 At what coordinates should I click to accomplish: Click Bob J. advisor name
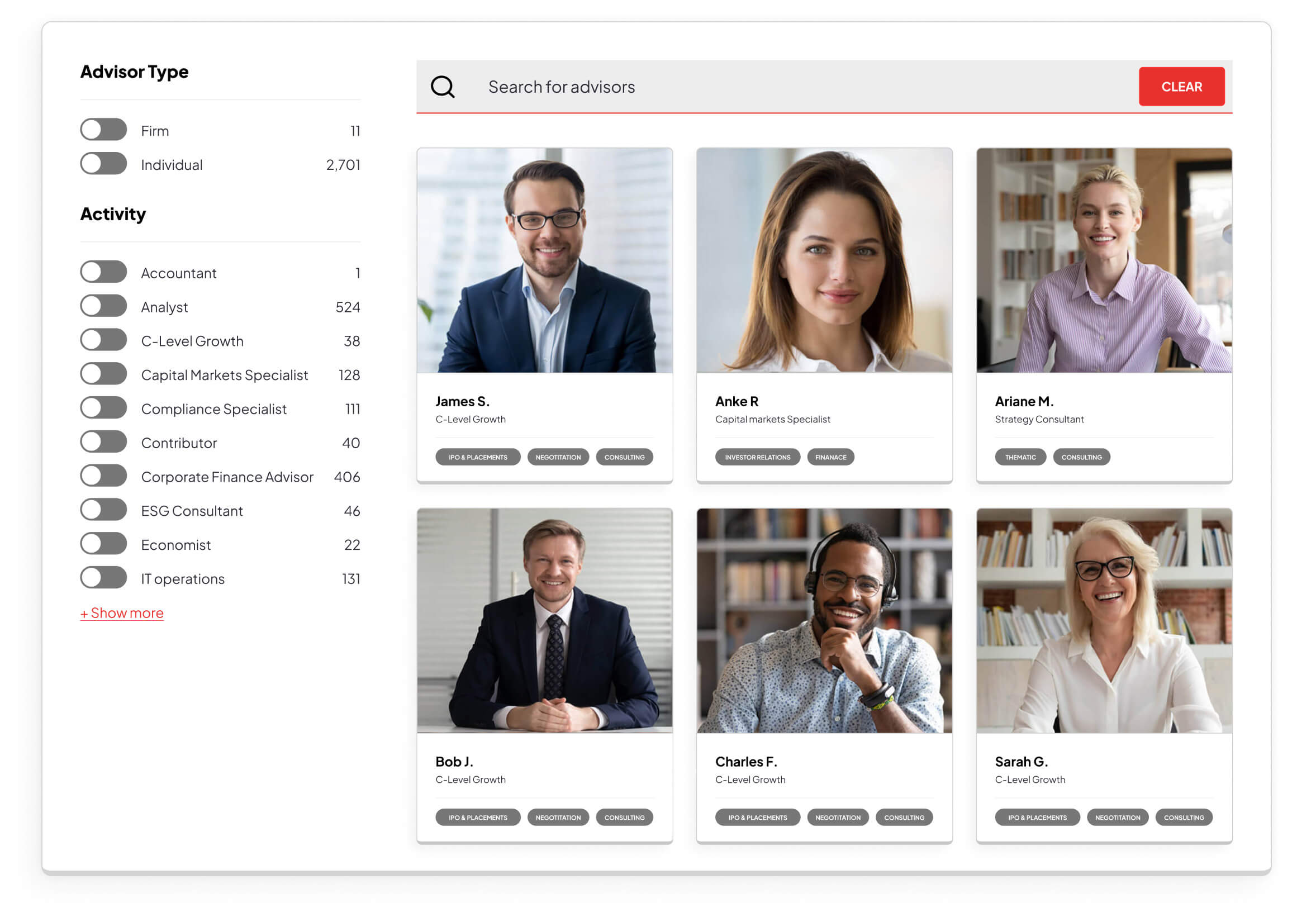pyautogui.click(x=454, y=762)
